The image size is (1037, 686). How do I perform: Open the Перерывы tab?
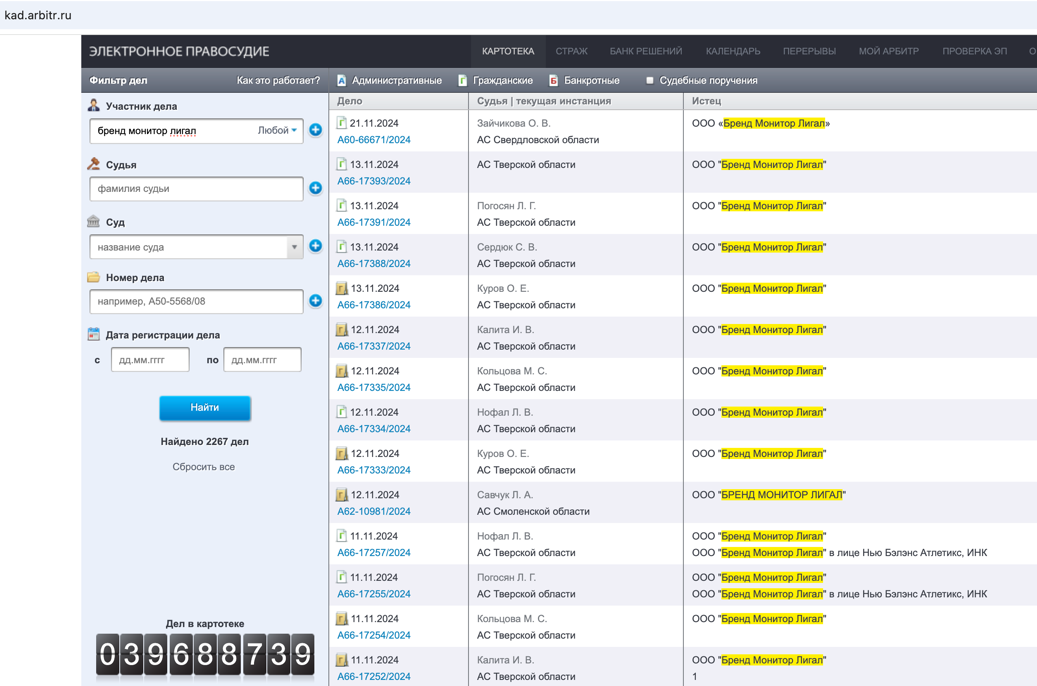[809, 51]
